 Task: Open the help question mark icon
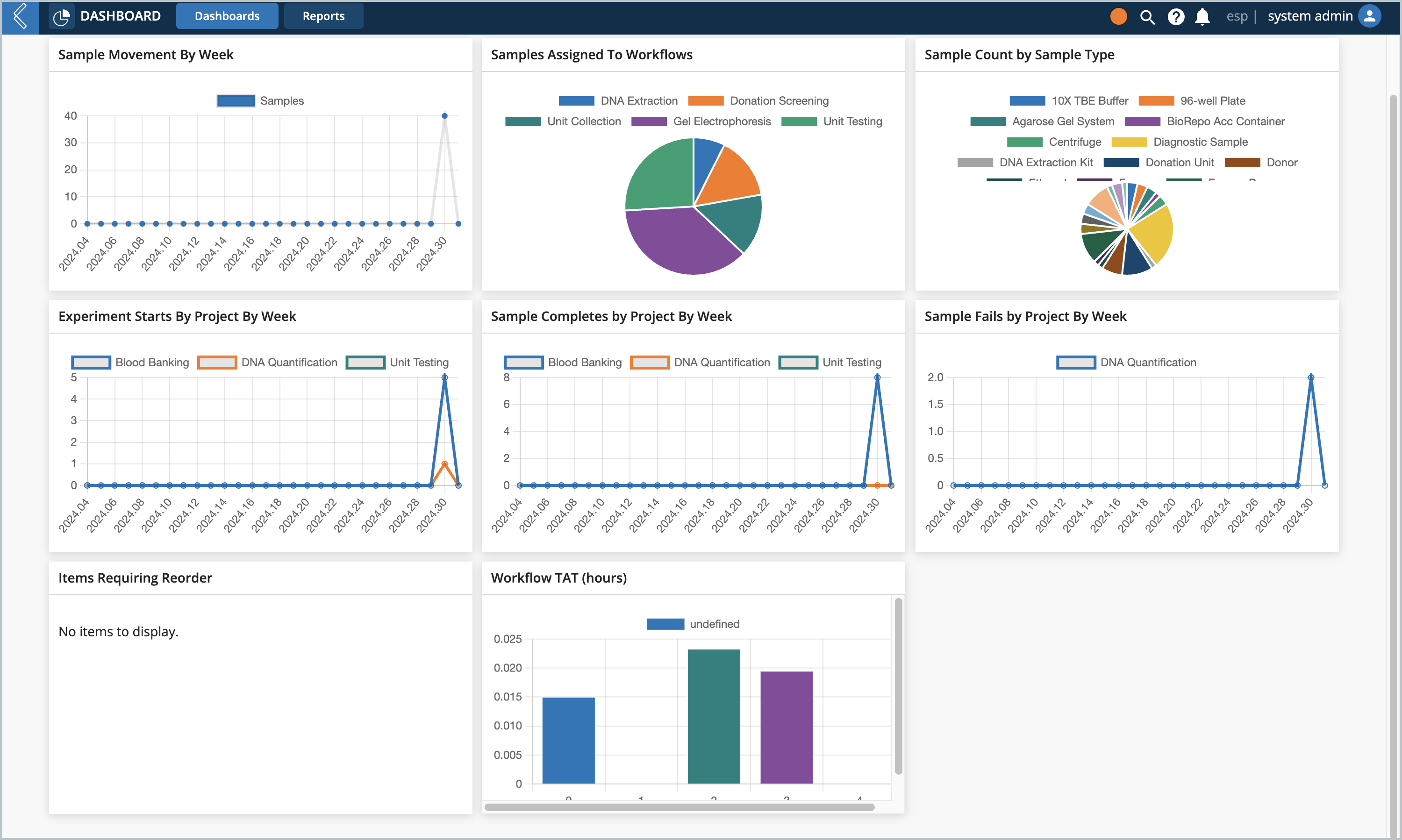[x=1175, y=17]
